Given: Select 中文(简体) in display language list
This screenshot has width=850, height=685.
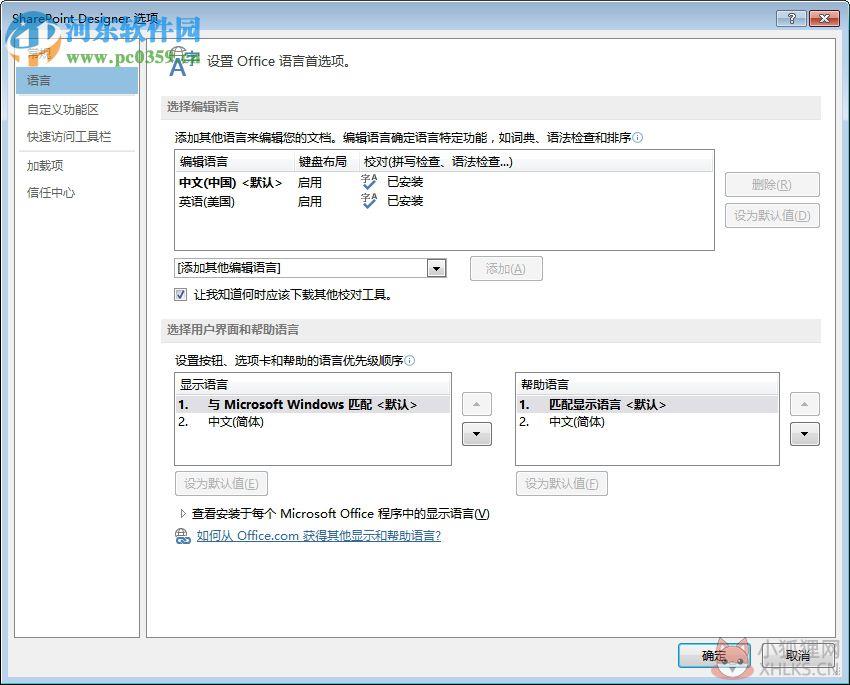Looking at the screenshot, I should (313, 422).
